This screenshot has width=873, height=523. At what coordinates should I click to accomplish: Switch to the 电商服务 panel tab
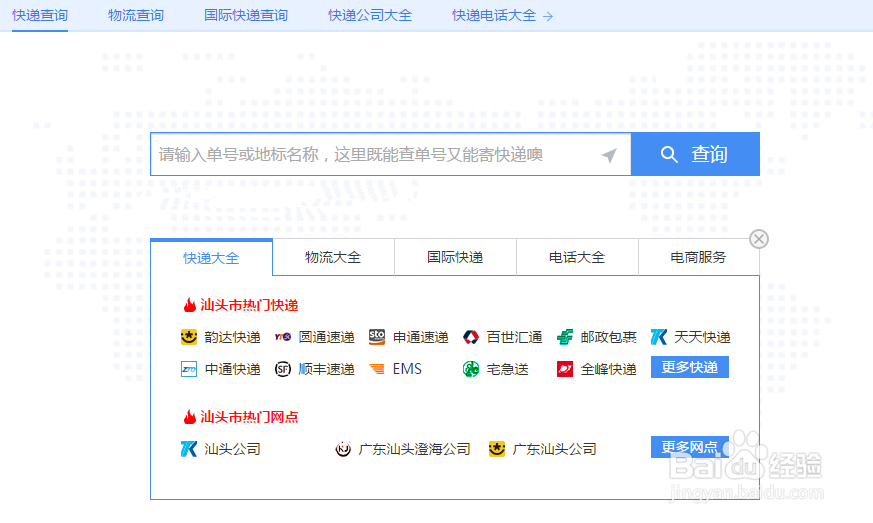click(698, 257)
